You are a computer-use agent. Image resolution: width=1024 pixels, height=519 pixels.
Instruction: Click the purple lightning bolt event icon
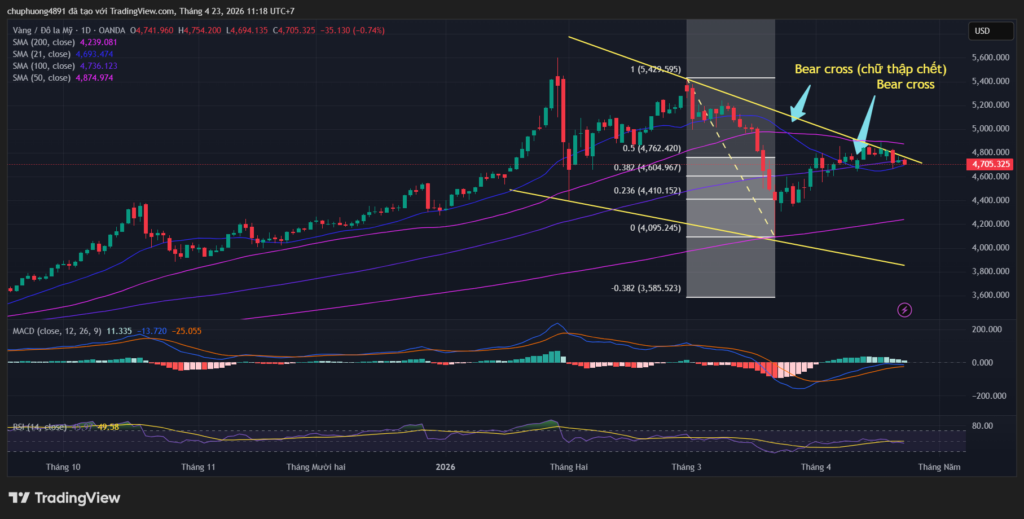904,310
